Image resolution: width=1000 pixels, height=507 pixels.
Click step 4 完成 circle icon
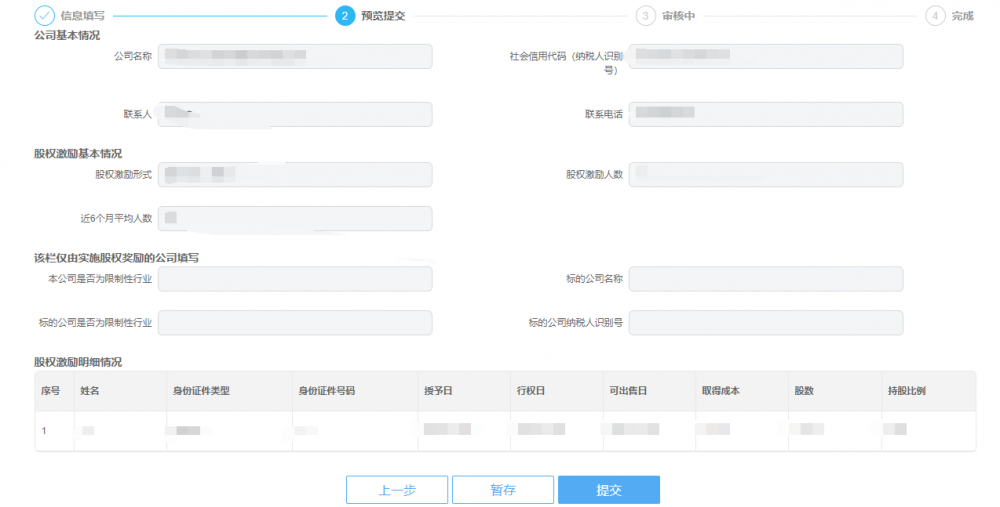coord(935,16)
